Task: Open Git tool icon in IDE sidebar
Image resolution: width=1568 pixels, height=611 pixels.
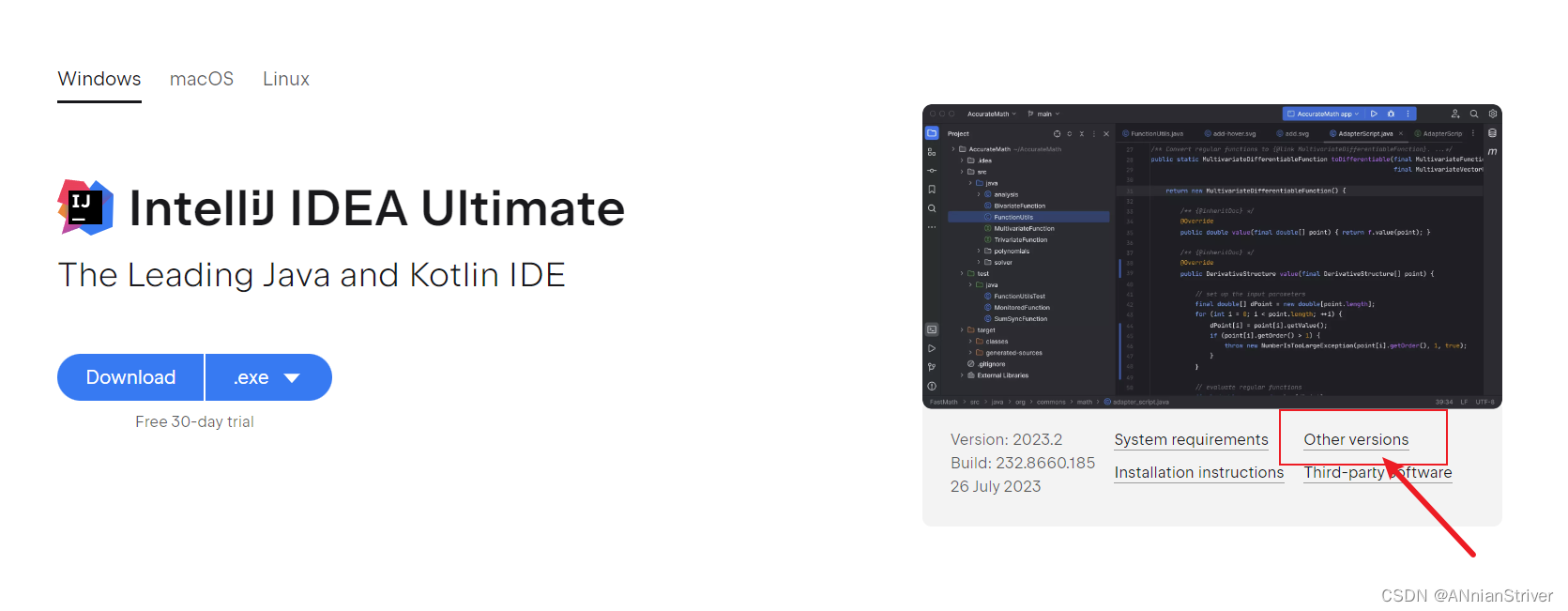Action: pos(932,367)
